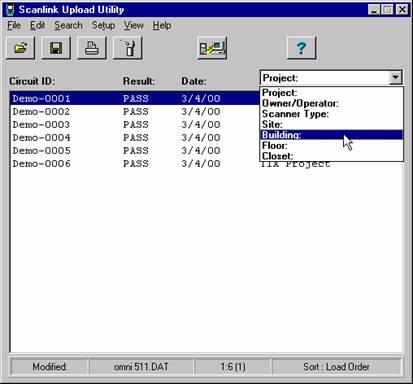Open the Edit menu
Viewport: 413px width, 384px height.
click(37, 25)
